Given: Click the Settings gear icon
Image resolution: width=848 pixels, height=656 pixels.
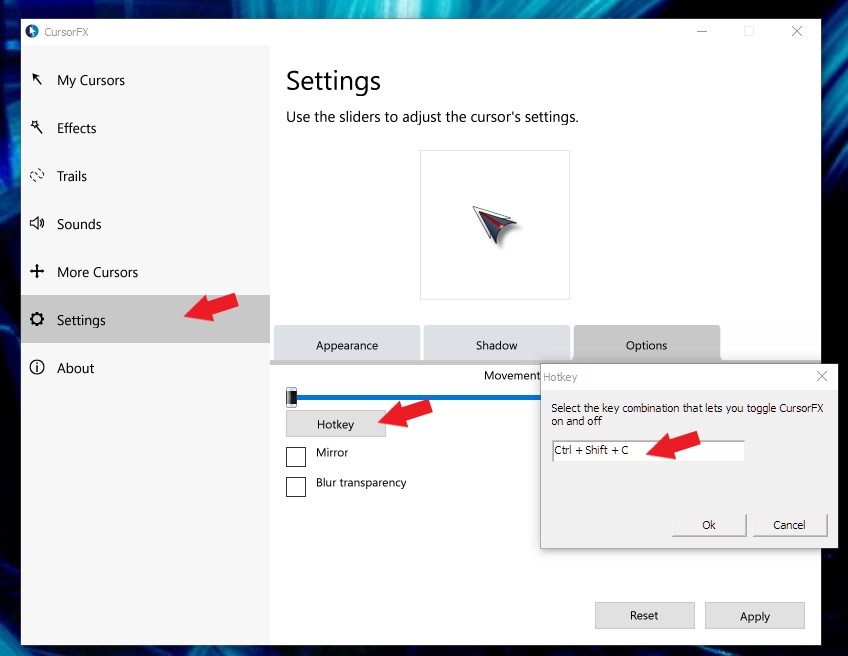Looking at the screenshot, I should [37, 320].
